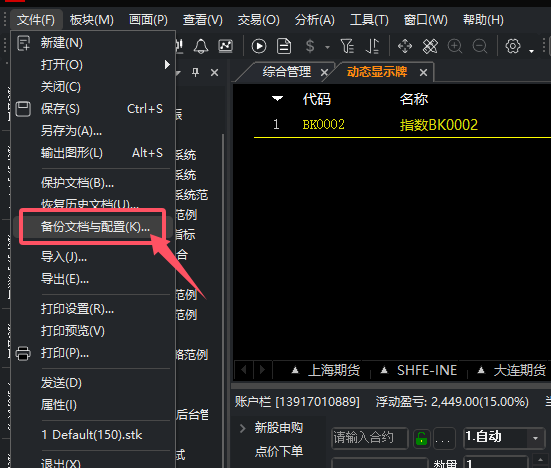Toggle the green lock icon
Screen dimensions: 551x468
421,438
